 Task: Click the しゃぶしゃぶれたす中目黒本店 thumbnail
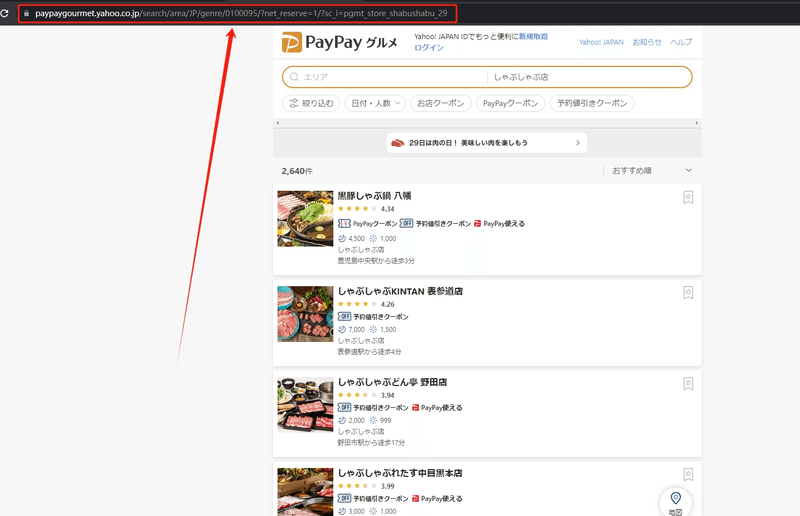pyautogui.click(x=305, y=492)
